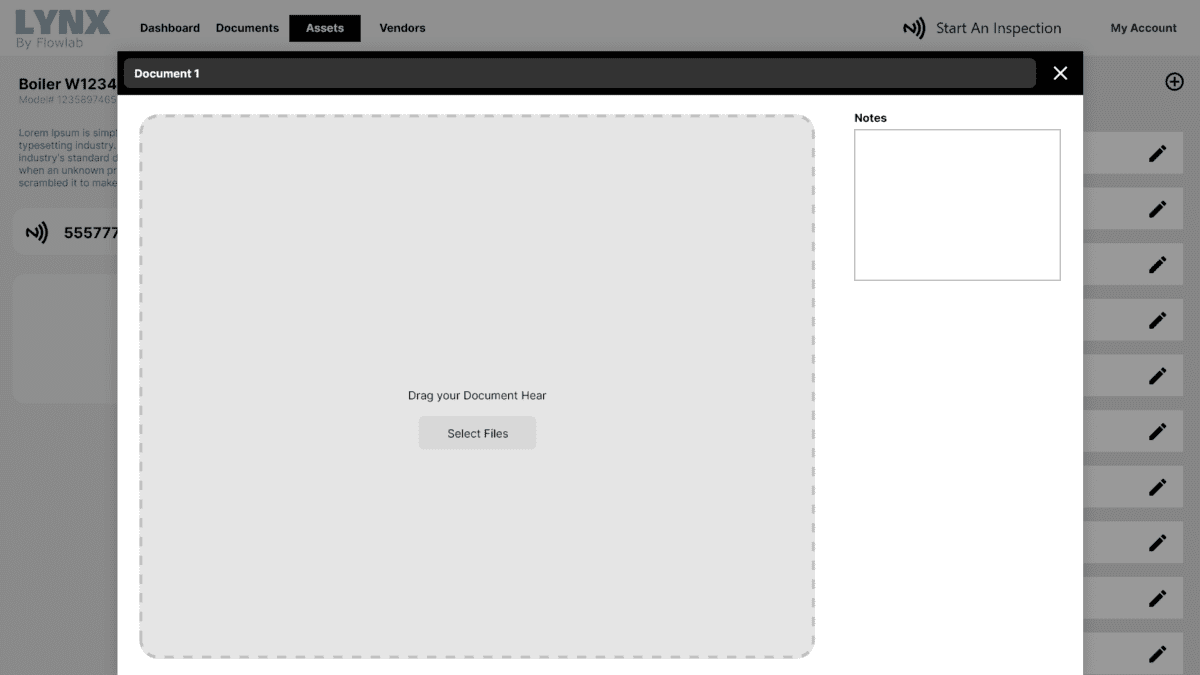Click the Drag your Document drop zone

tap(477, 300)
